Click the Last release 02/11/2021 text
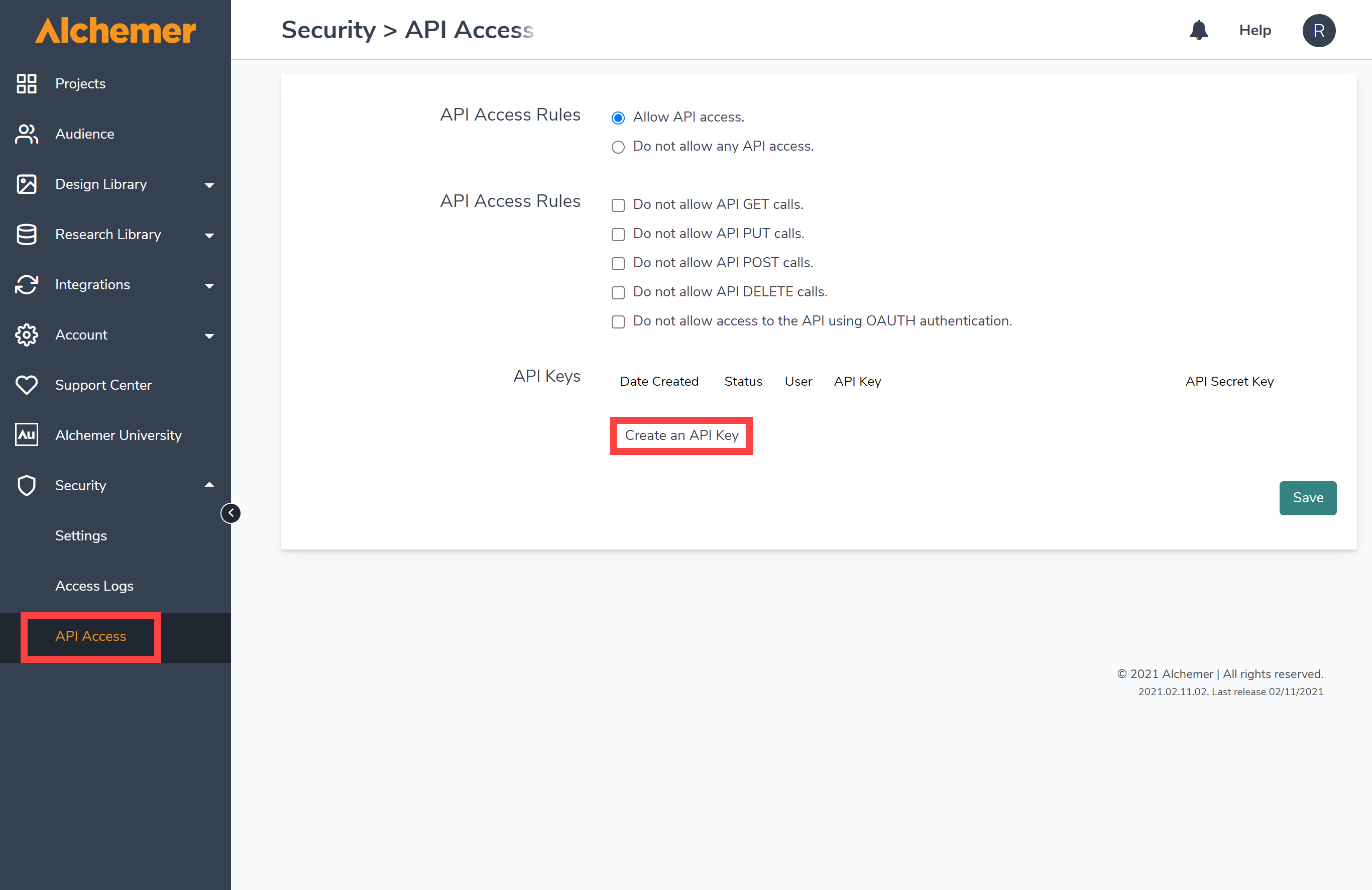This screenshot has width=1372, height=890. click(x=1267, y=691)
